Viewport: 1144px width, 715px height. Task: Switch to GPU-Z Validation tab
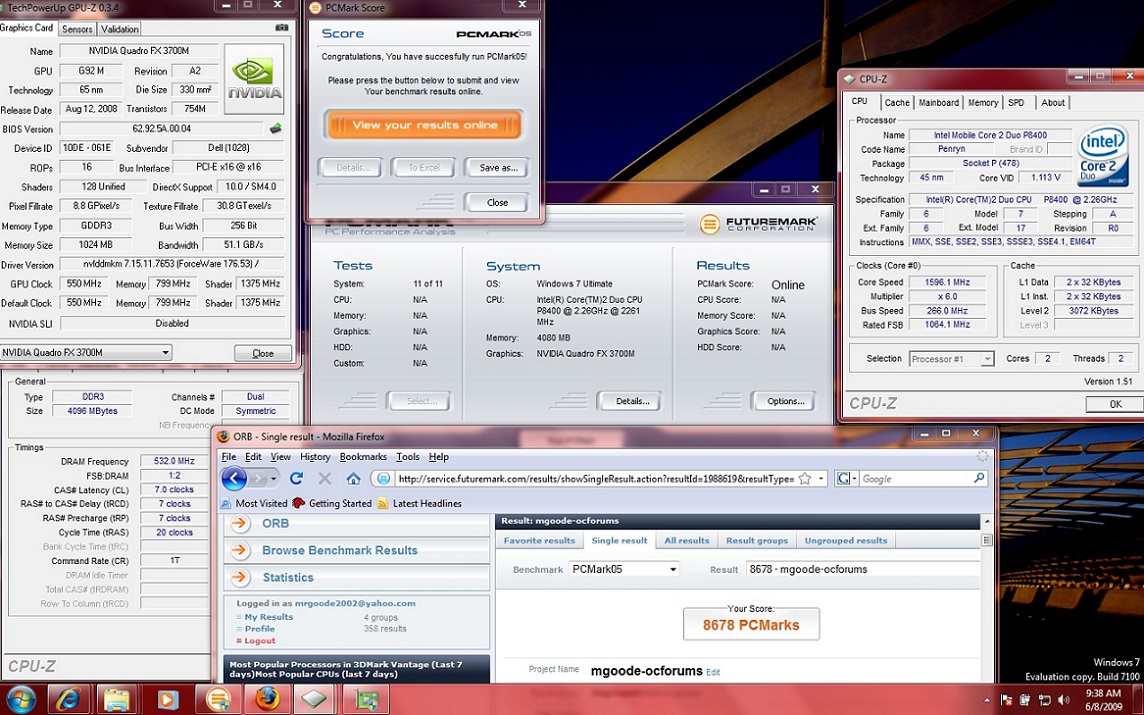coord(120,29)
